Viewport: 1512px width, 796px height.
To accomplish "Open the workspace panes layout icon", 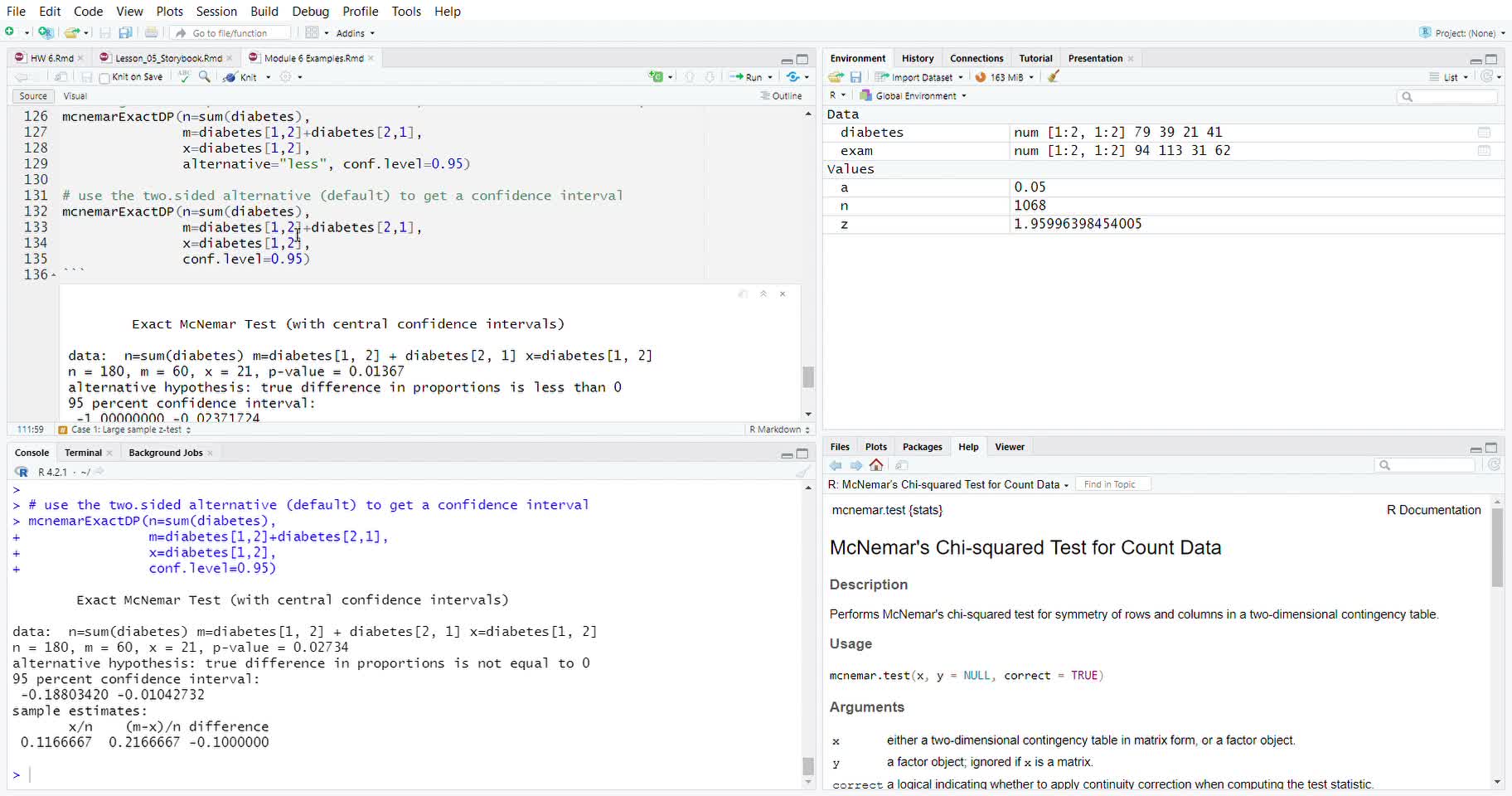I will click(312, 32).
